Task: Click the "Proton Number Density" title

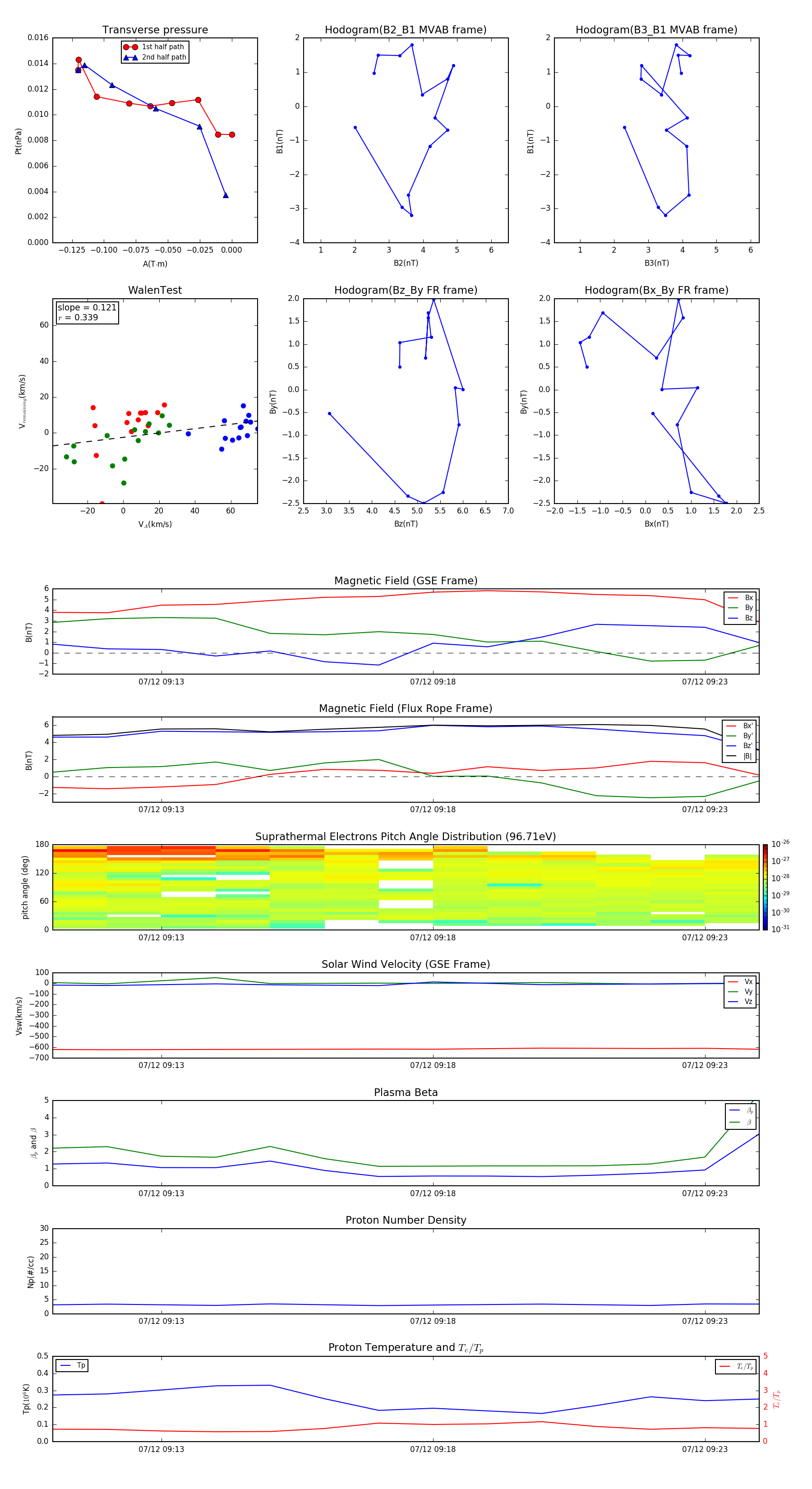Action: coord(406,1220)
